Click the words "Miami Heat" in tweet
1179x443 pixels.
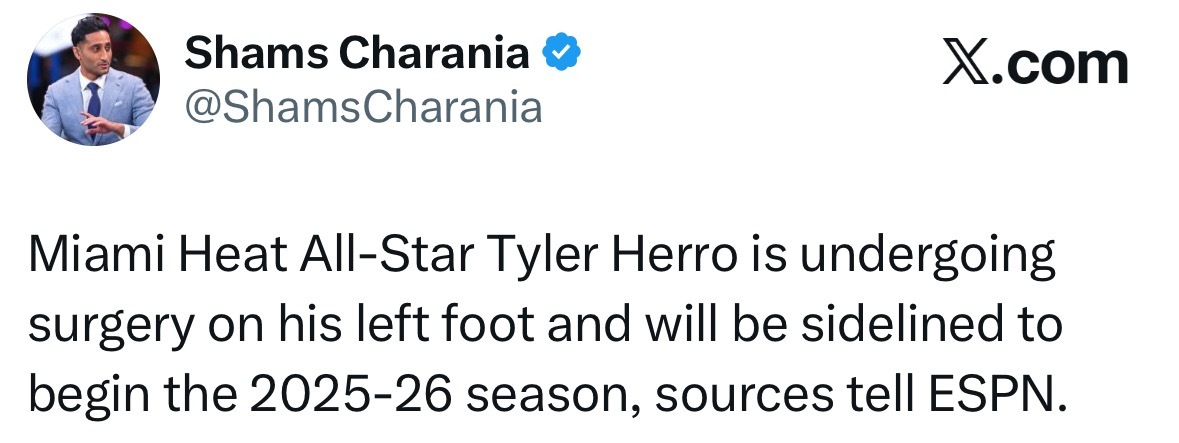158,256
